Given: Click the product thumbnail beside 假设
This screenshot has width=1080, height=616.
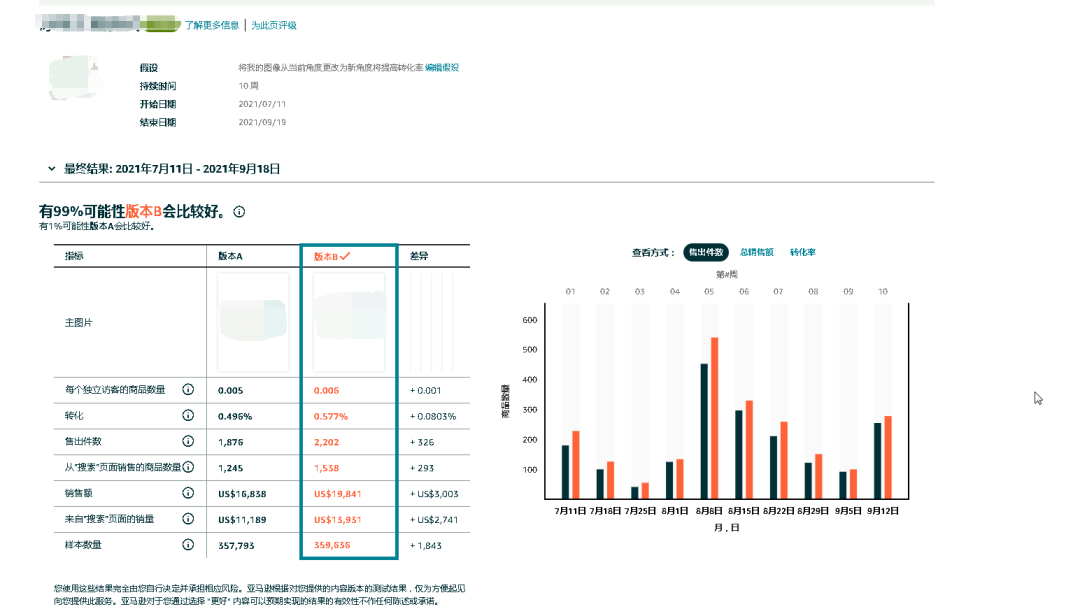Looking at the screenshot, I should 75,77.
